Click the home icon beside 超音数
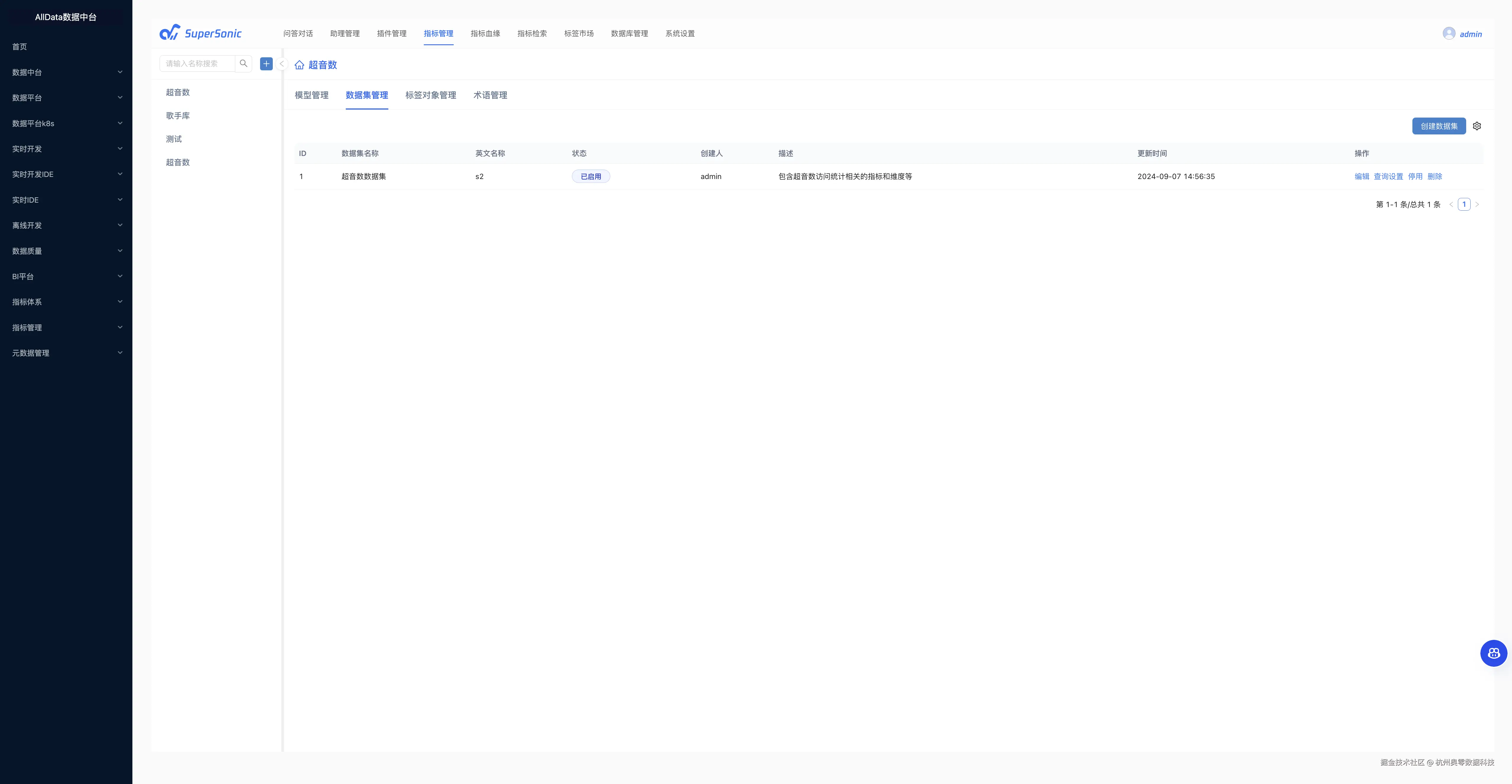The height and width of the screenshot is (784, 1512). coord(299,65)
